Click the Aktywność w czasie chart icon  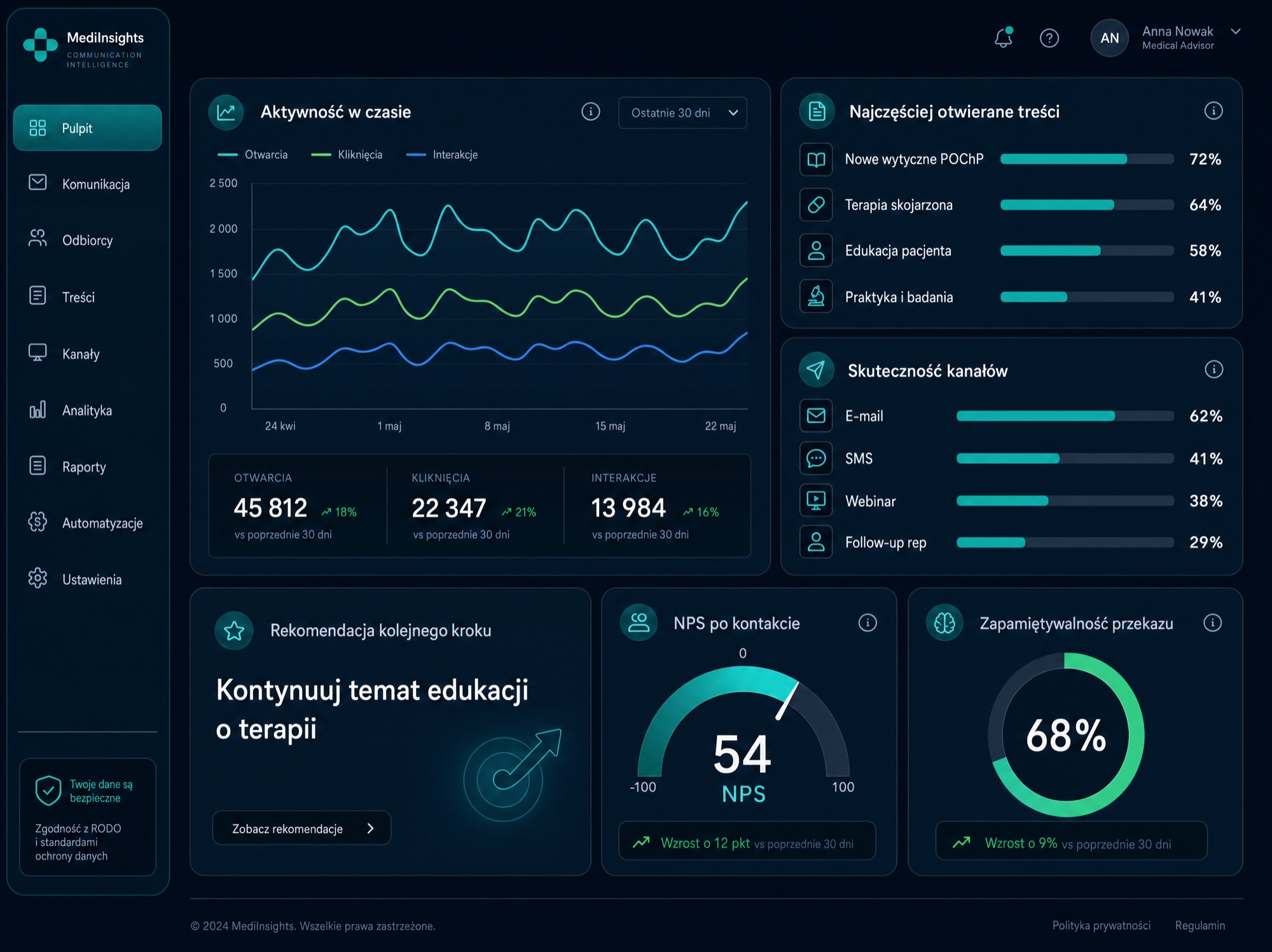226,113
